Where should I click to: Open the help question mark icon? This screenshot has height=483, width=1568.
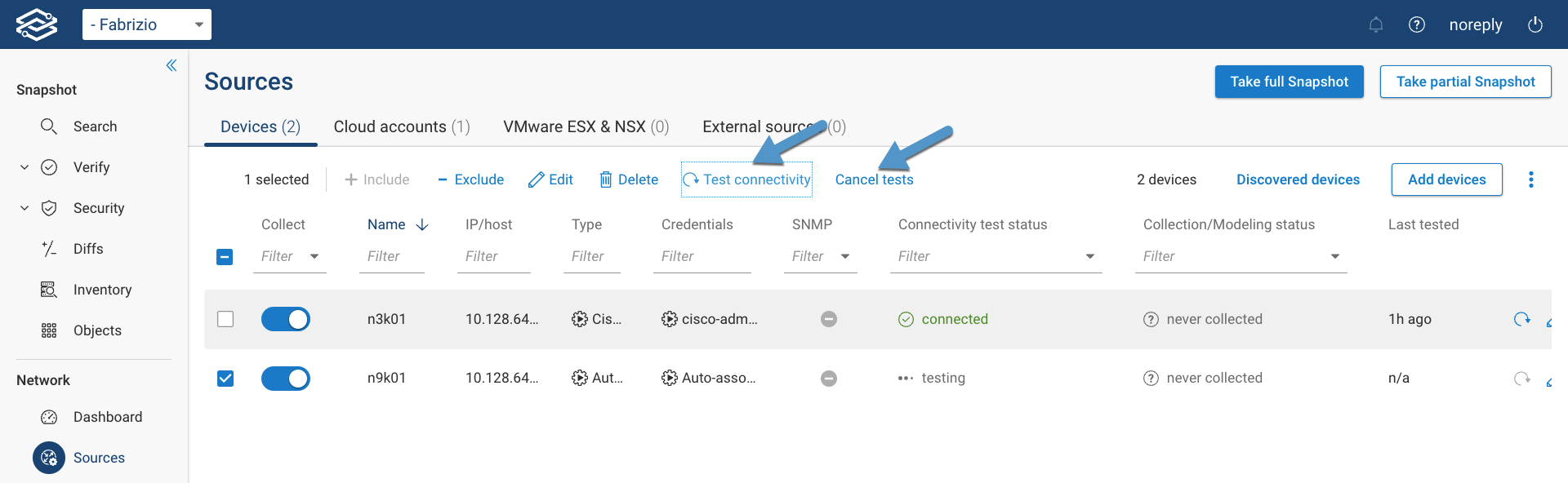click(x=1417, y=24)
